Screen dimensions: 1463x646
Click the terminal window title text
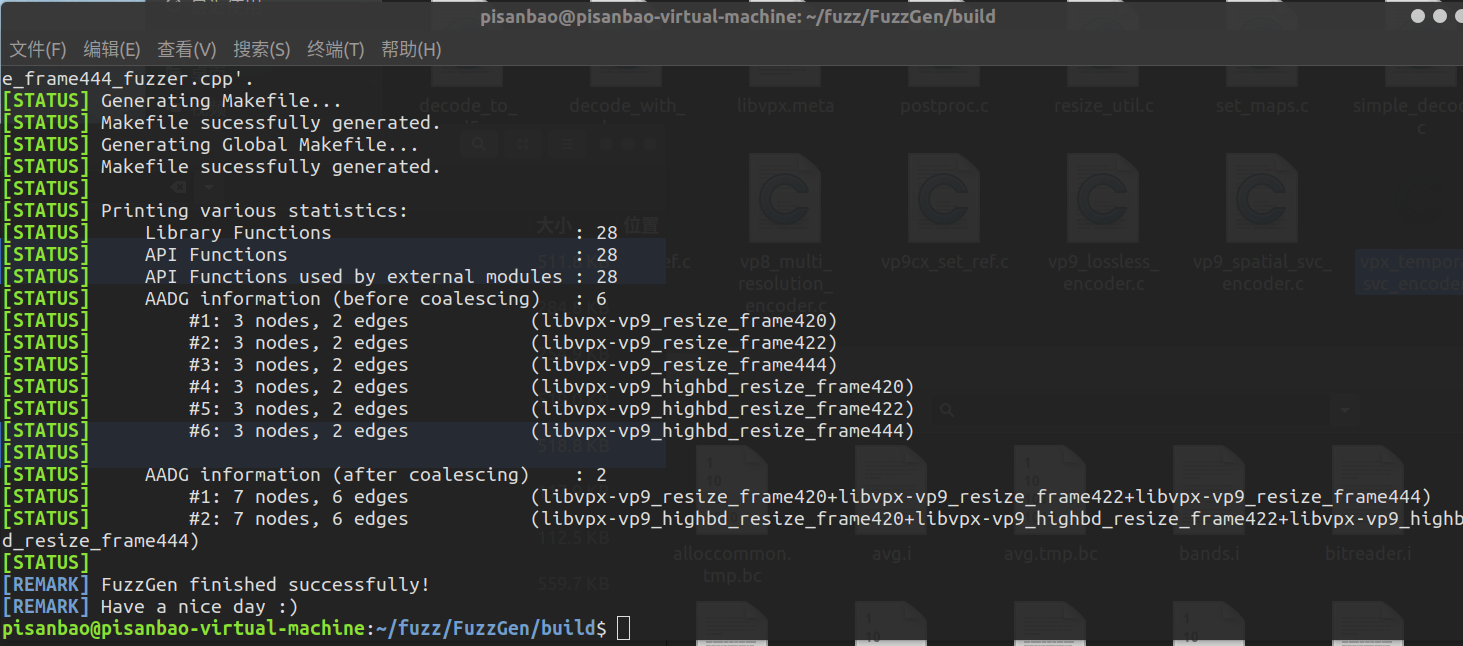point(738,16)
